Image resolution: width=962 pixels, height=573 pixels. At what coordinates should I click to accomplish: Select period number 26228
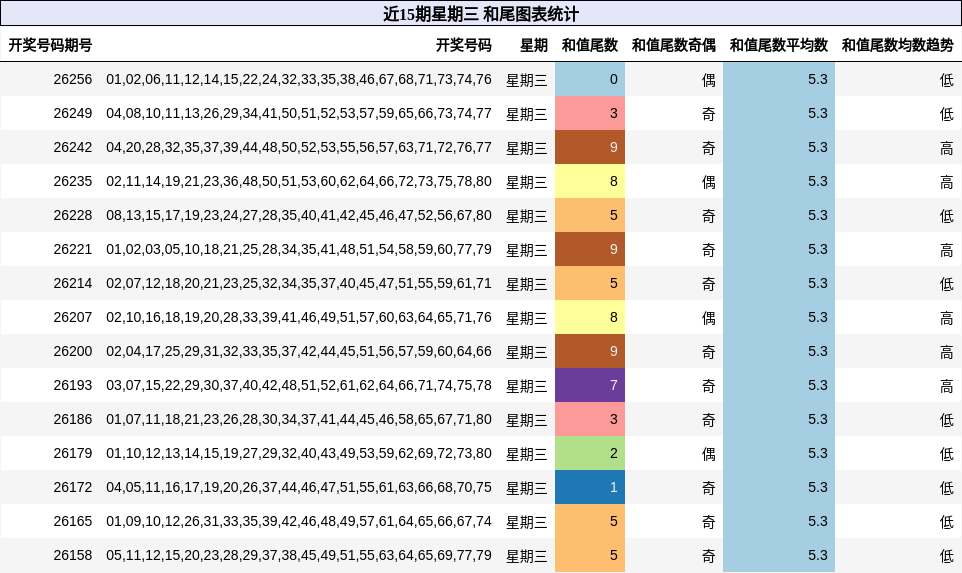pyautogui.click(x=72, y=216)
